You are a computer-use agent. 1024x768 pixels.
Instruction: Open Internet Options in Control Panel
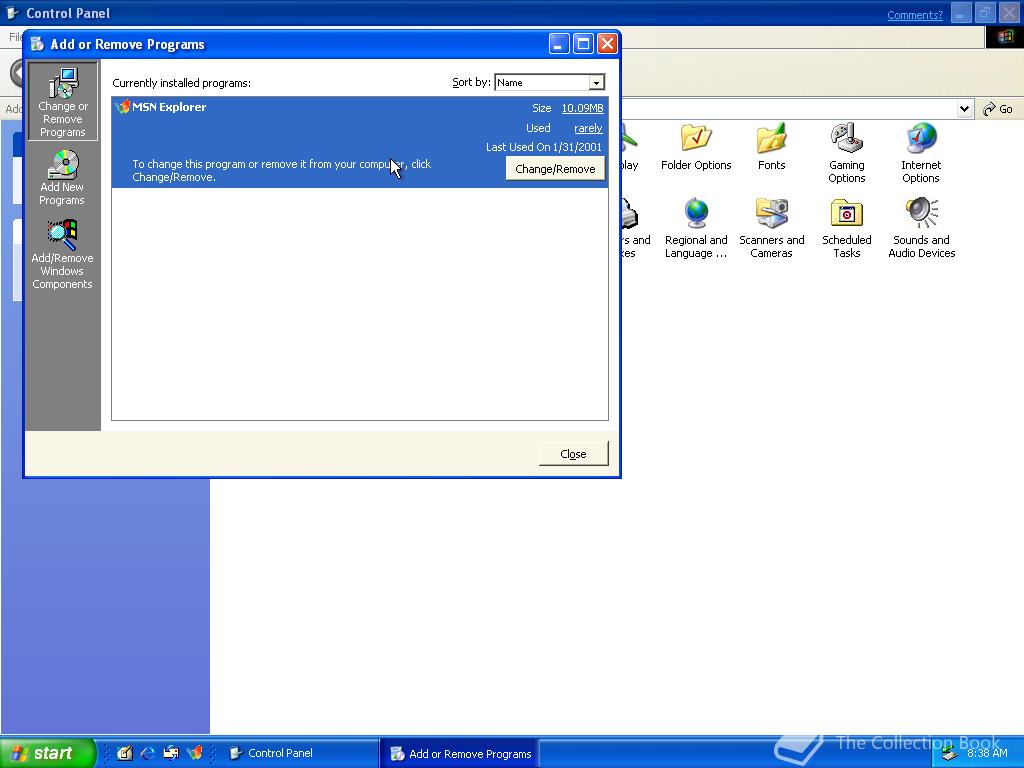(921, 153)
